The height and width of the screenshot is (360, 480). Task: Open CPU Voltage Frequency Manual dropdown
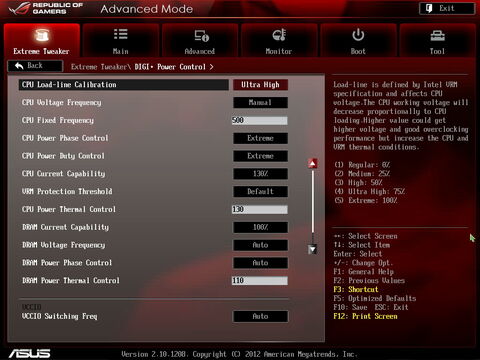tap(260, 103)
